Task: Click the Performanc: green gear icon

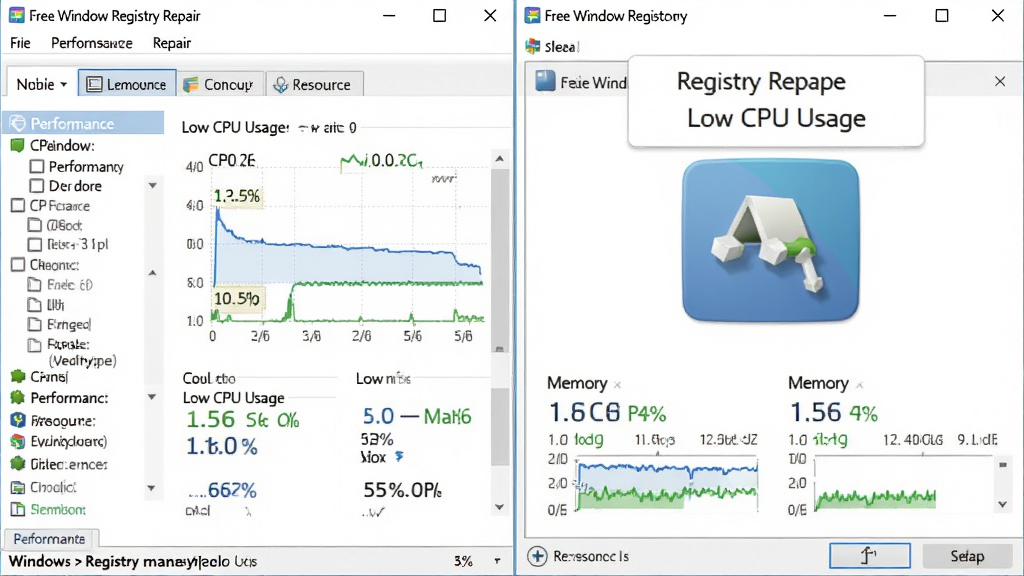Action: tap(18, 397)
